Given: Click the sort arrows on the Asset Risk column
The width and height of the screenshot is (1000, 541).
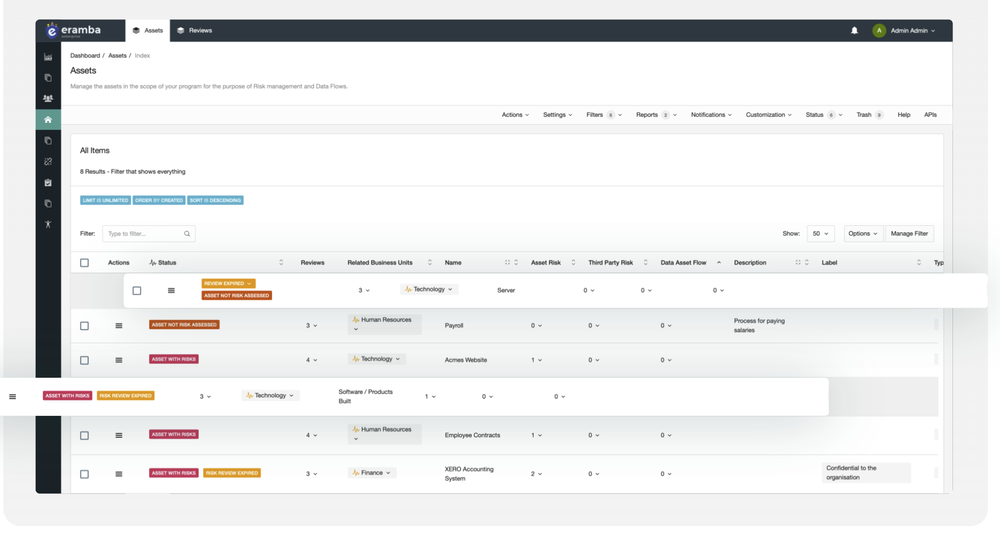Looking at the screenshot, I should point(573,262).
